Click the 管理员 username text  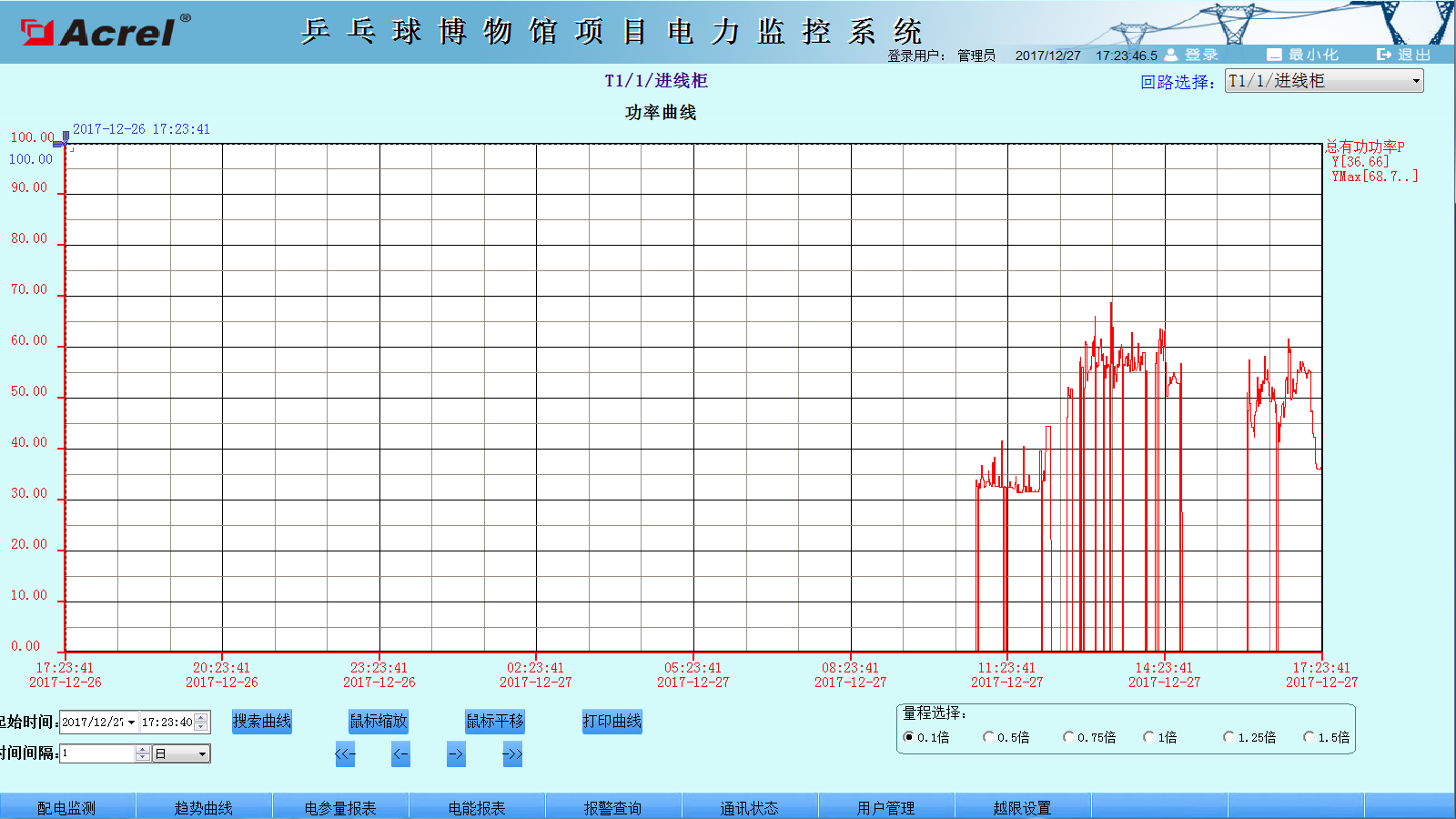click(976, 56)
